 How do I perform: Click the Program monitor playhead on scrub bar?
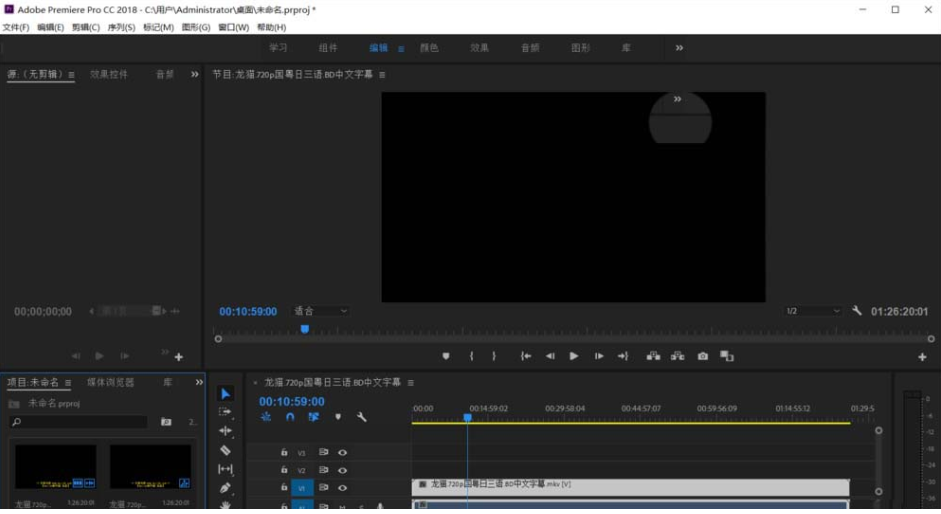click(x=305, y=329)
